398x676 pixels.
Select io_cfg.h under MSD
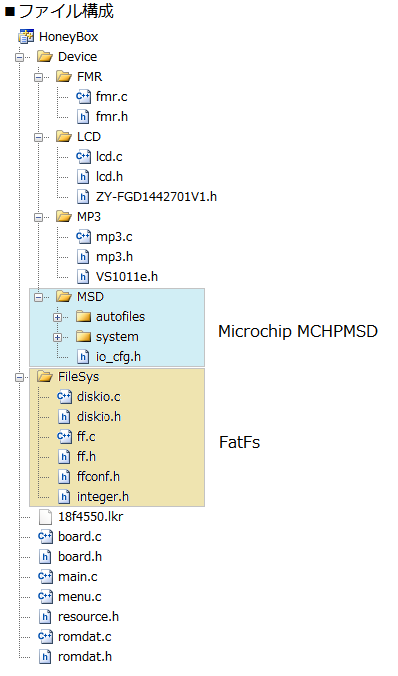(x=118, y=357)
